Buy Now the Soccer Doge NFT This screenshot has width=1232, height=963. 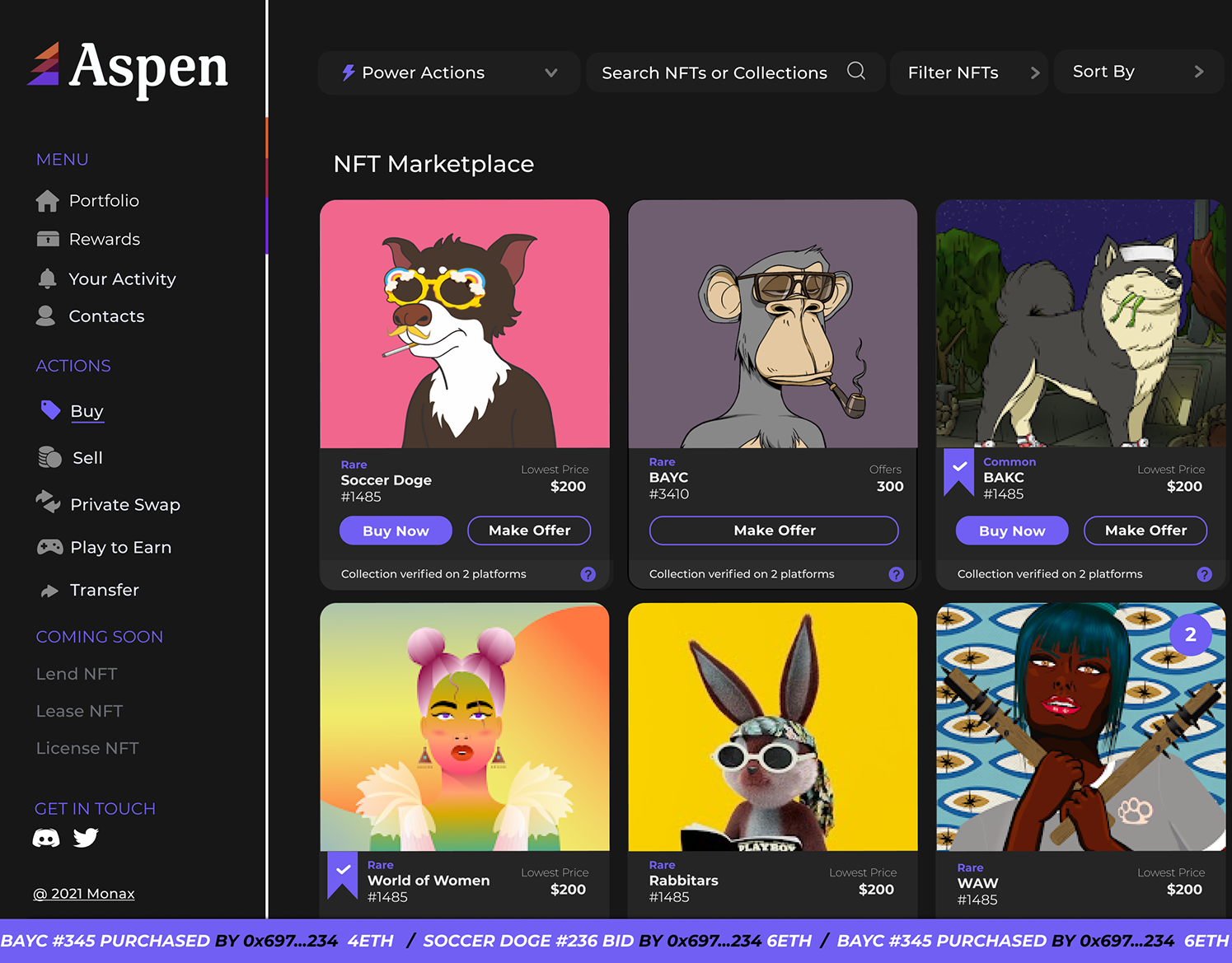pyautogui.click(x=396, y=531)
